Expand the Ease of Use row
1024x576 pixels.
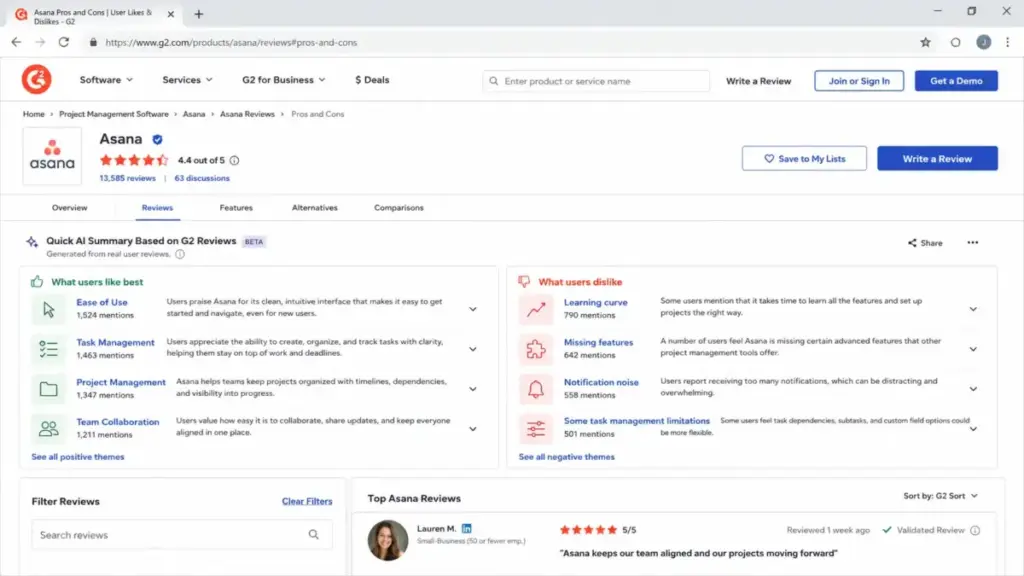(472, 309)
